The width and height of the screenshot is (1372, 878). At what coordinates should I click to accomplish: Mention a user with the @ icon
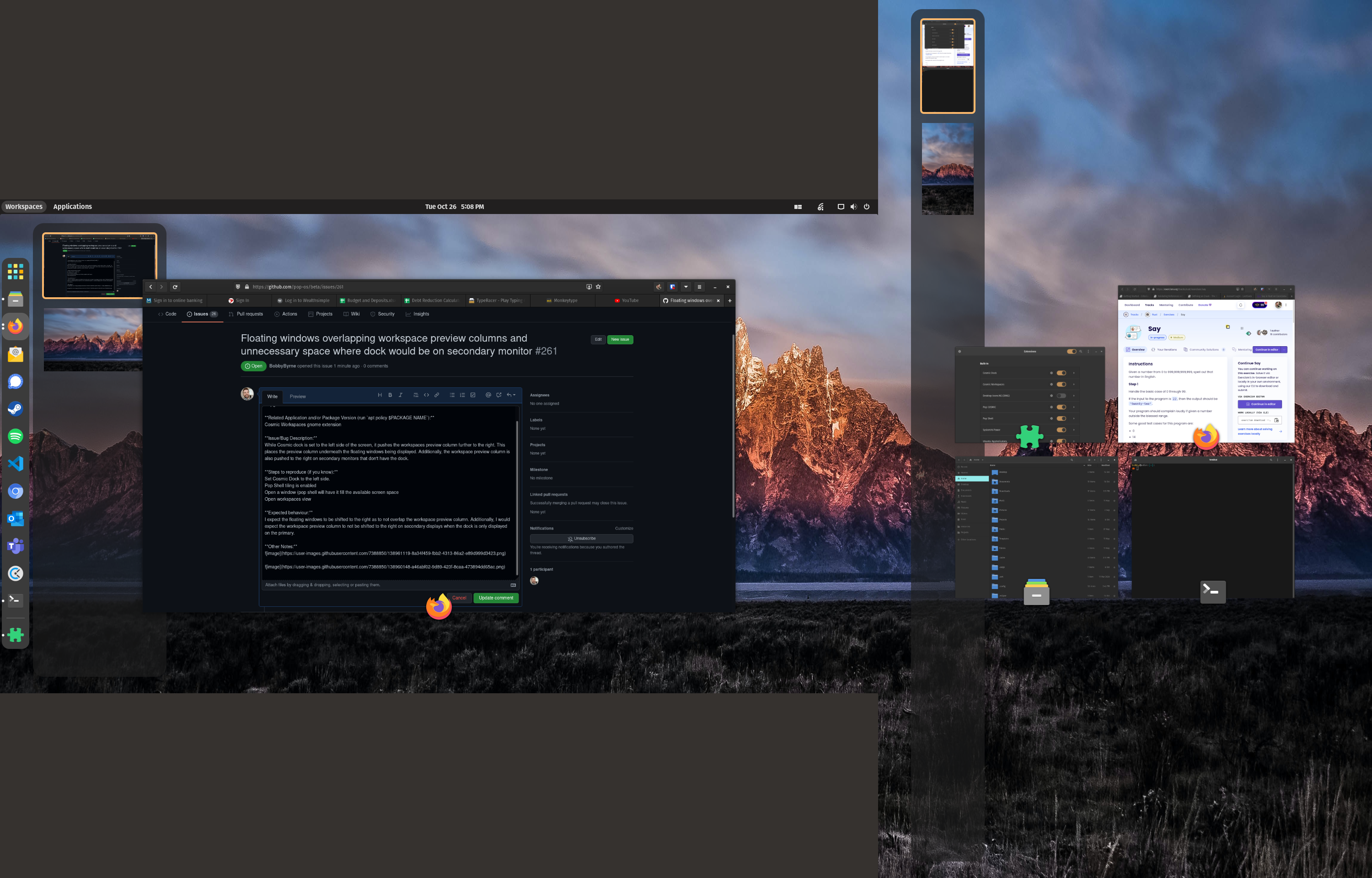pos(488,395)
